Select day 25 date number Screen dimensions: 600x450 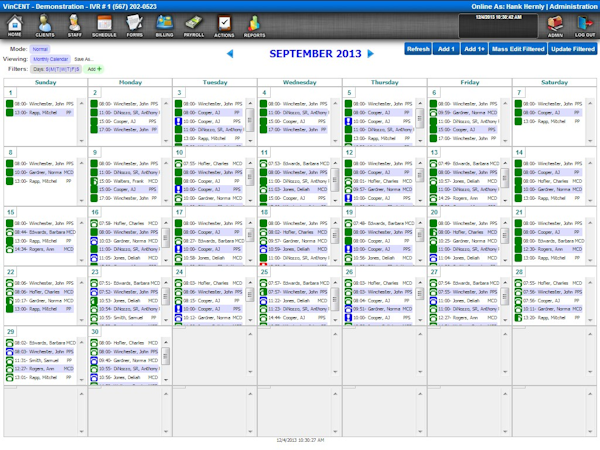264,272
